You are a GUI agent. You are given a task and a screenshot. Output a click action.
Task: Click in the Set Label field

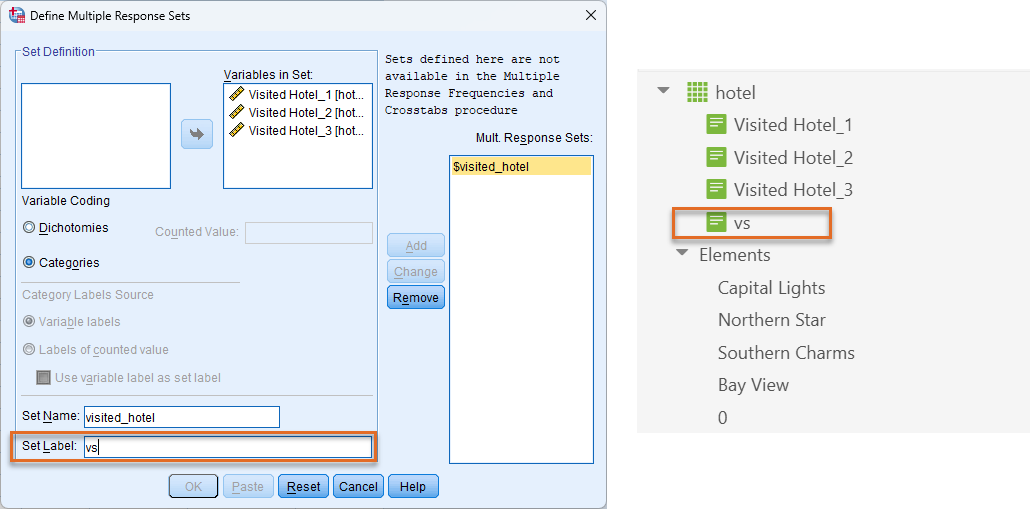tap(227, 448)
